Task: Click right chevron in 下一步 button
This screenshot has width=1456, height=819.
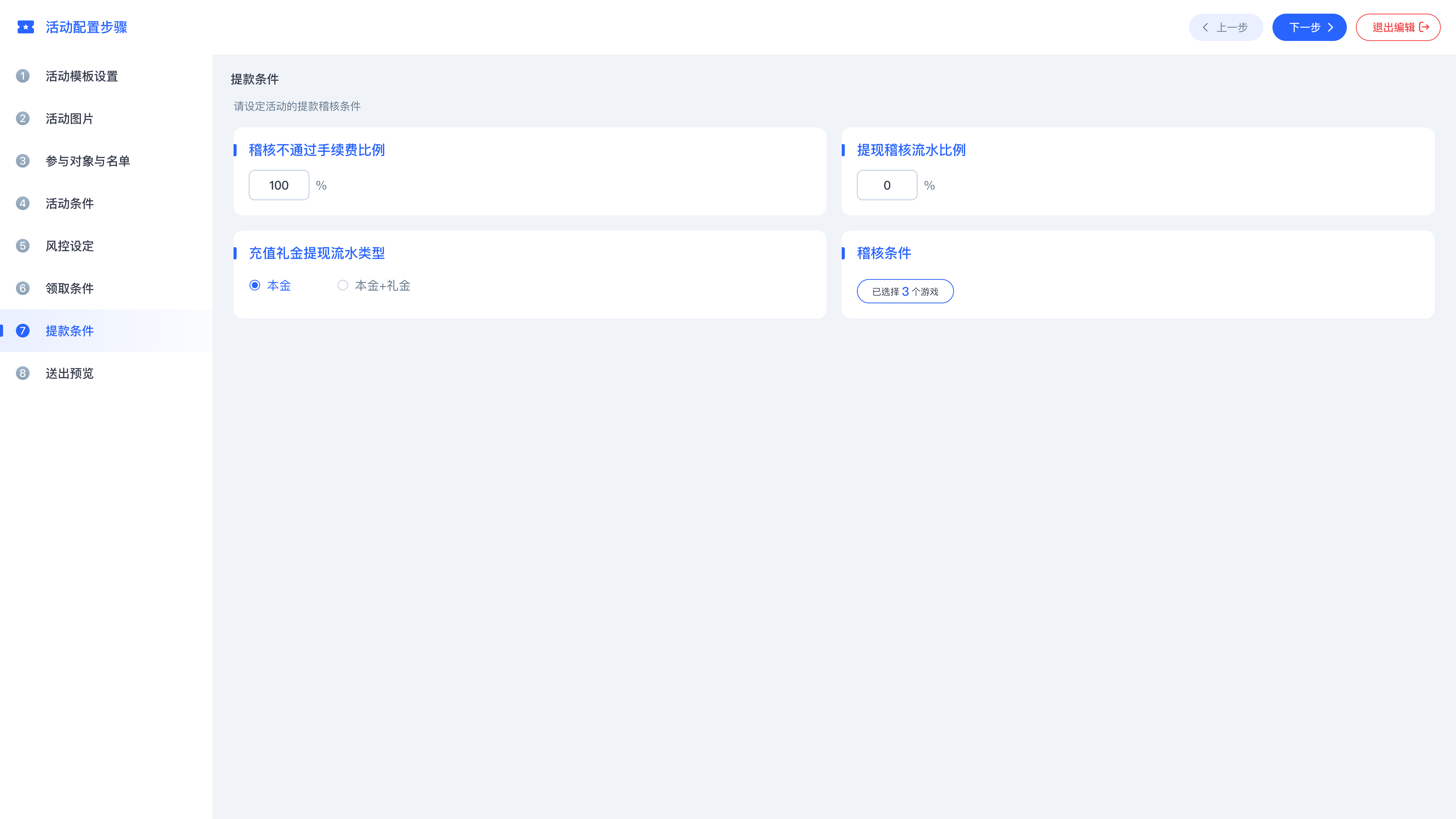Action: pyautogui.click(x=1331, y=27)
